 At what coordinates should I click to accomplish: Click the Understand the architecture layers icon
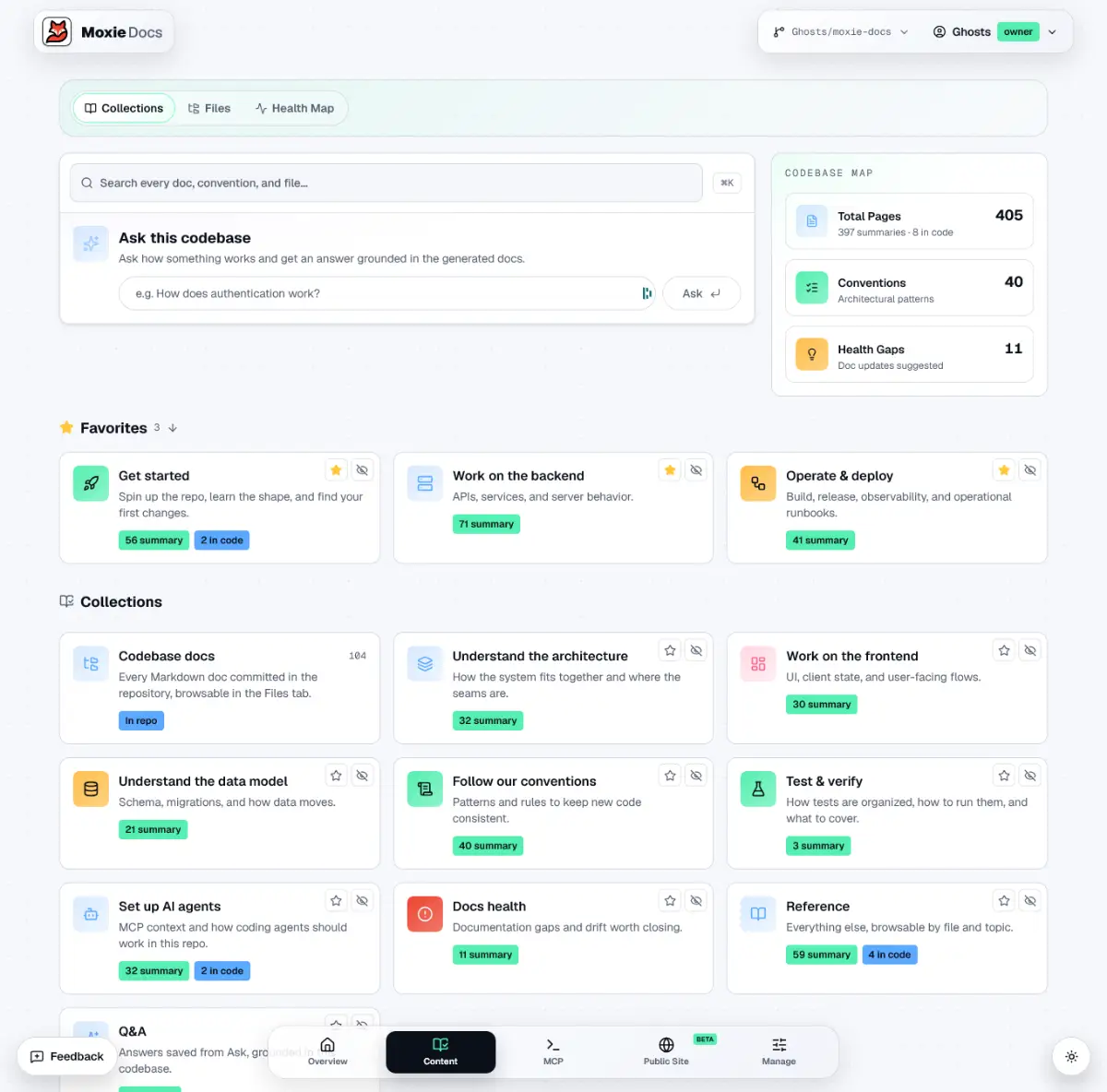425,663
